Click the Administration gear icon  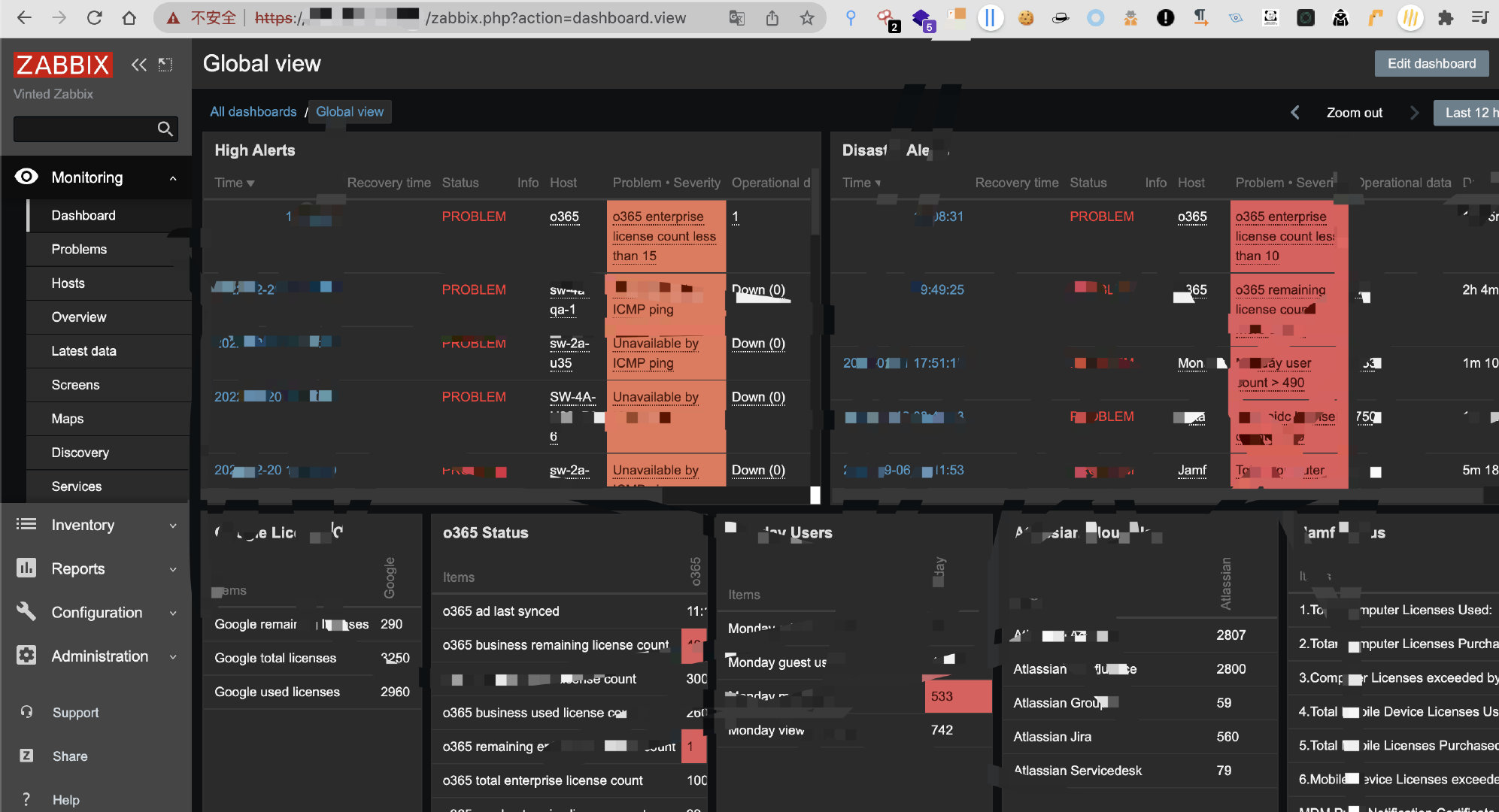point(26,656)
